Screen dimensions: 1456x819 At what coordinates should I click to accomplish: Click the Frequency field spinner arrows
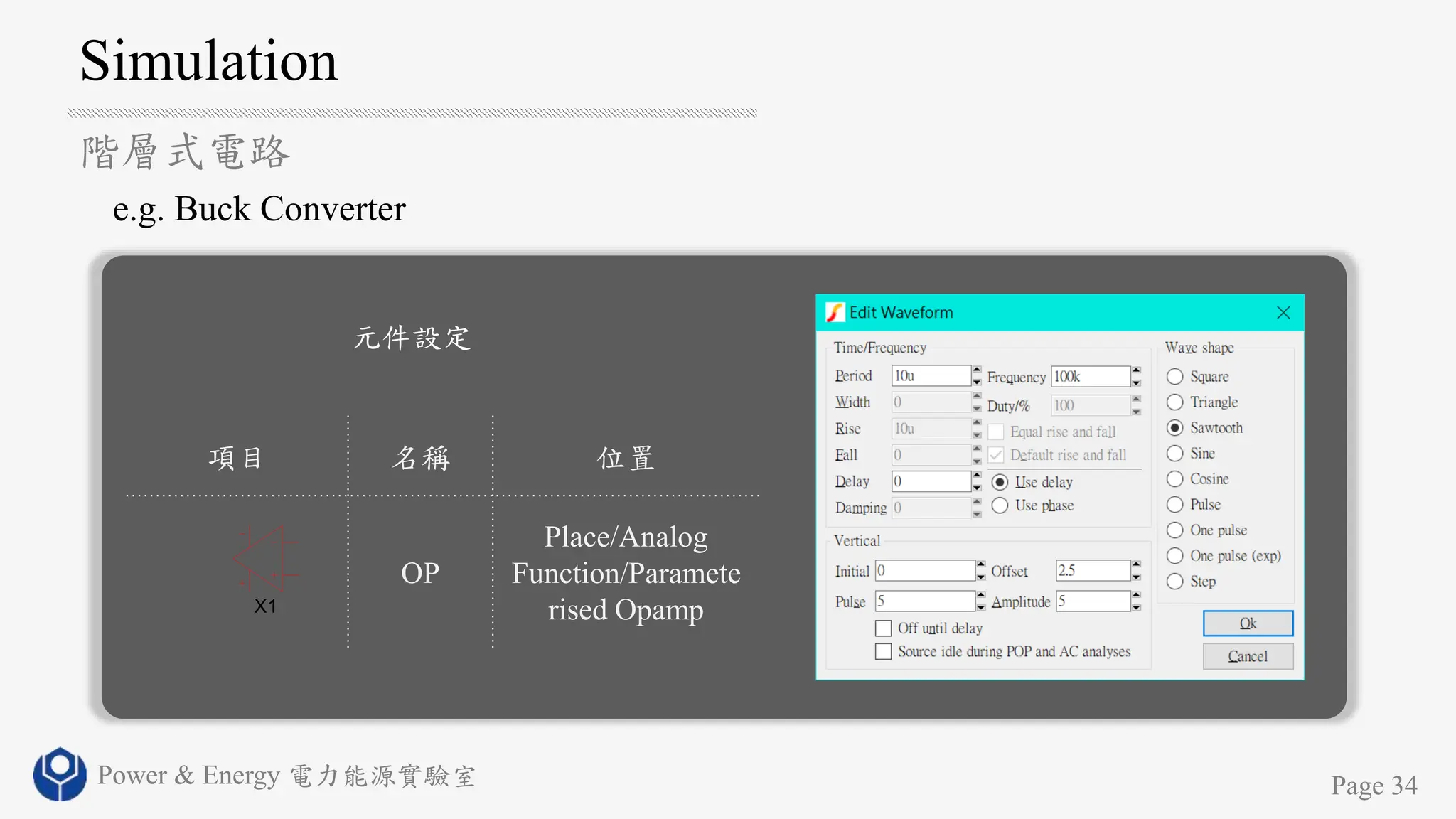(x=1136, y=377)
